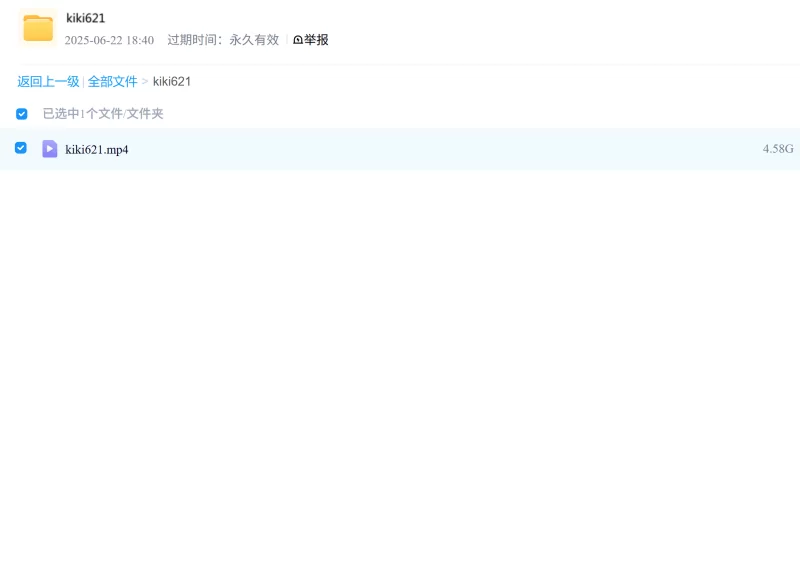Click the purple video file icon

(49, 149)
